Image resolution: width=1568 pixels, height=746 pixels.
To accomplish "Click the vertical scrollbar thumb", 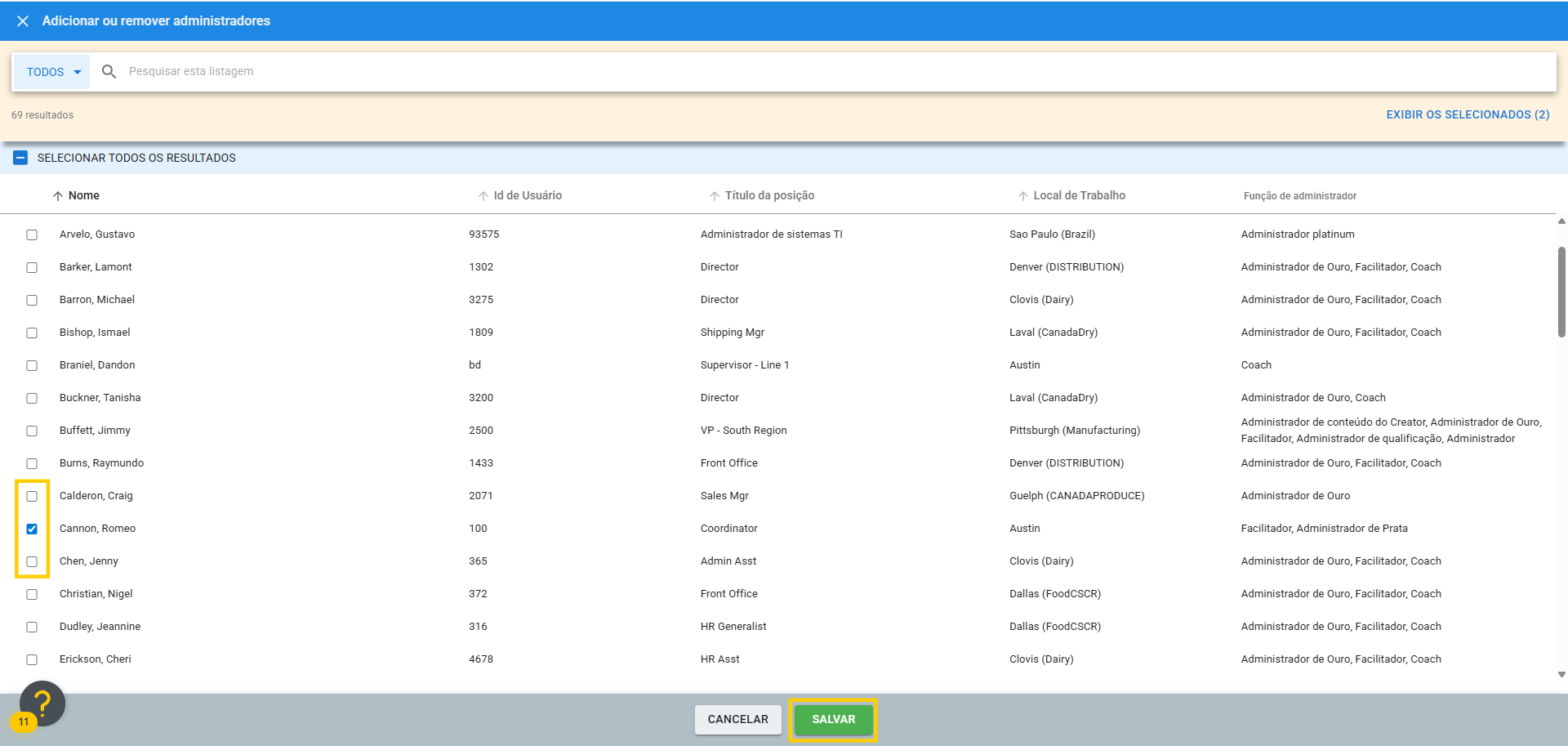I will (x=1561, y=291).
